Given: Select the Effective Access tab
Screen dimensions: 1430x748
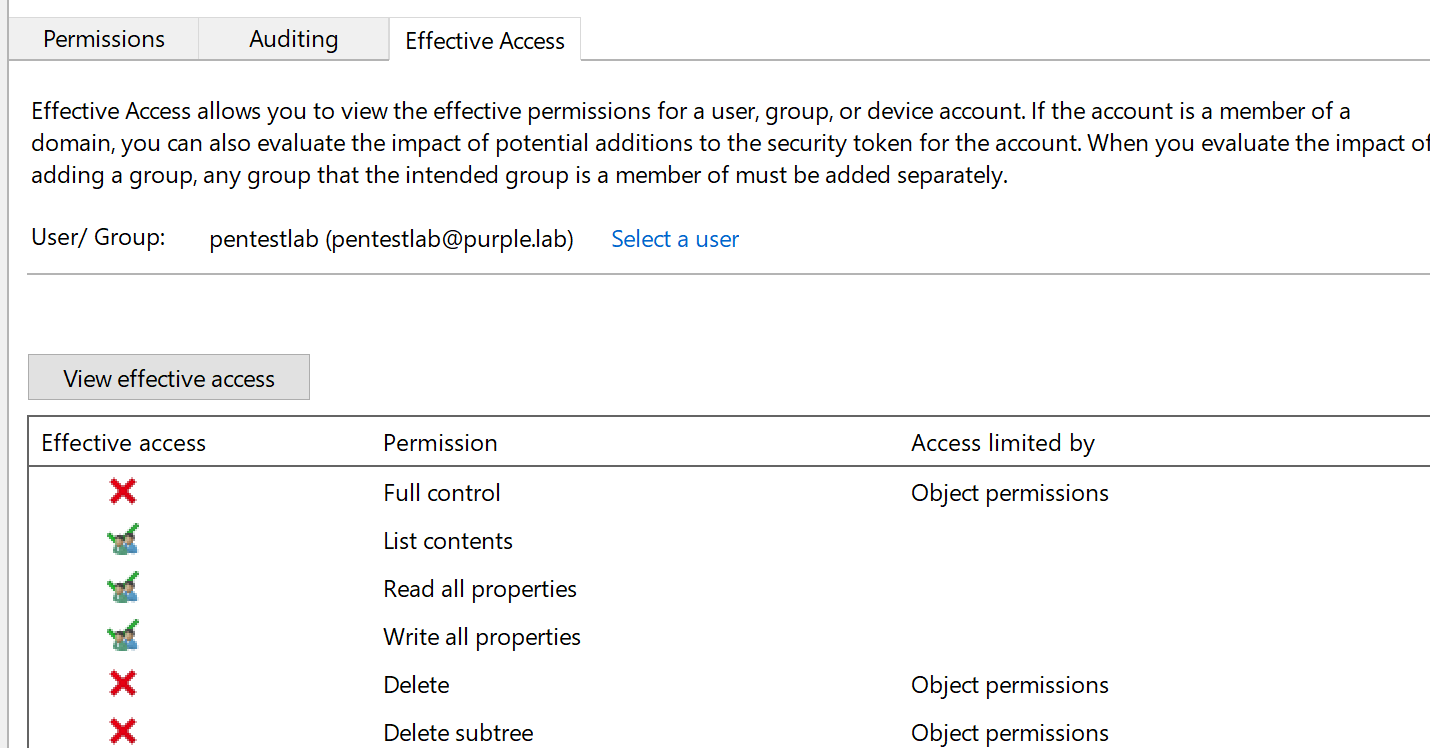Looking at the screenshot, I should tap(484, 41).
